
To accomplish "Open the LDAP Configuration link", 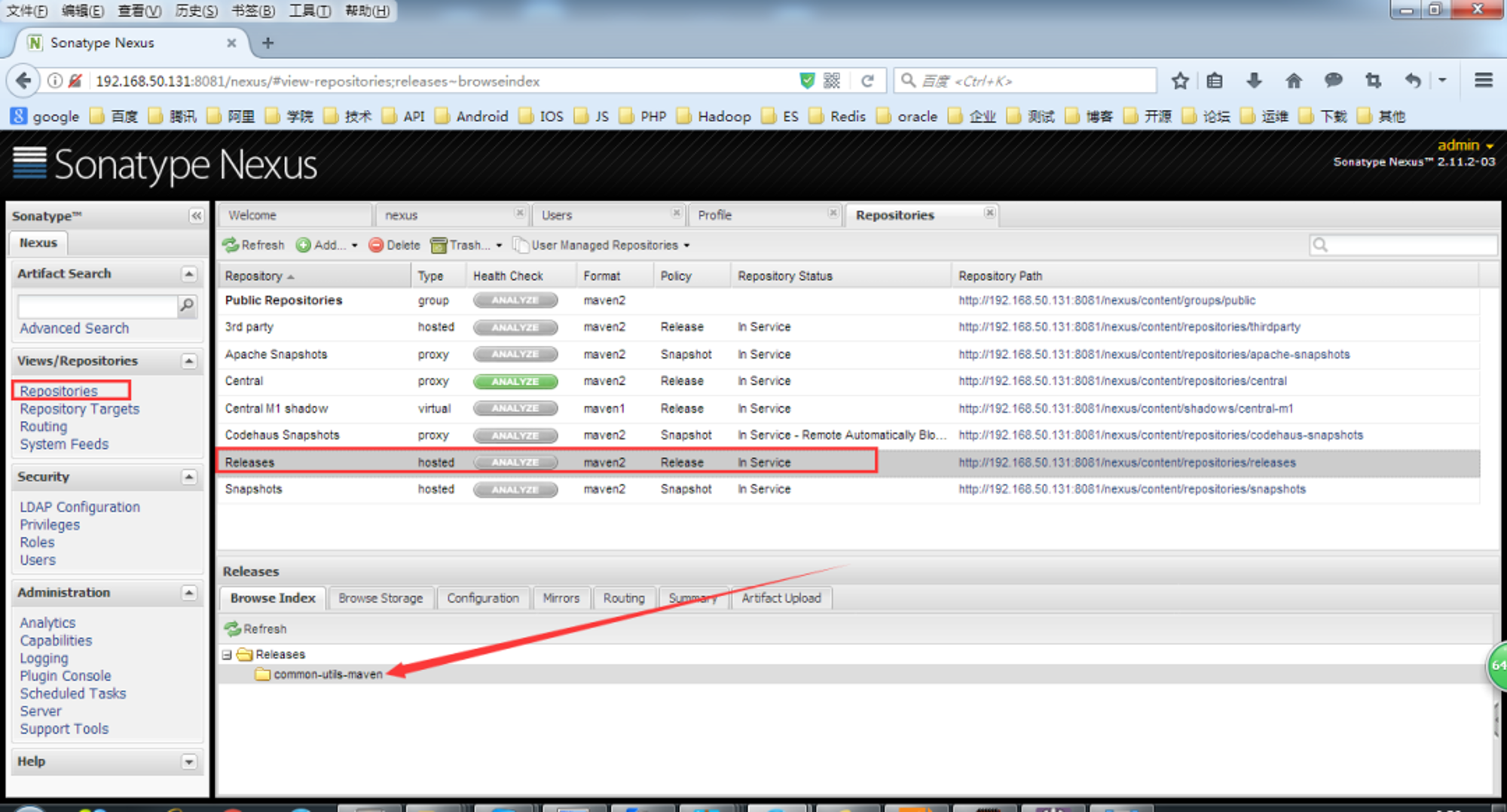I will (x=80, y=507).
